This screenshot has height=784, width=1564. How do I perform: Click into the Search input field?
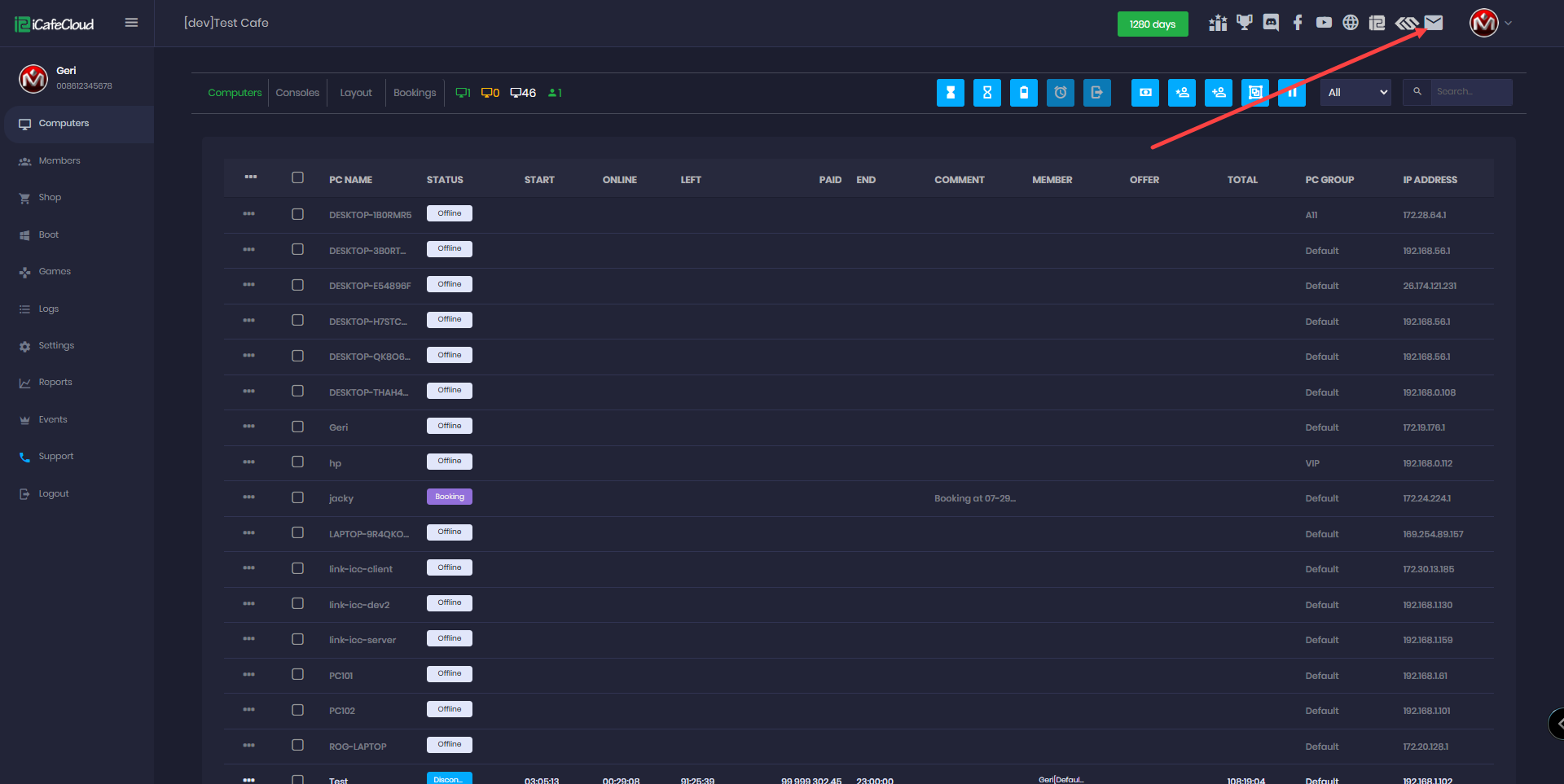(1470, 92)
